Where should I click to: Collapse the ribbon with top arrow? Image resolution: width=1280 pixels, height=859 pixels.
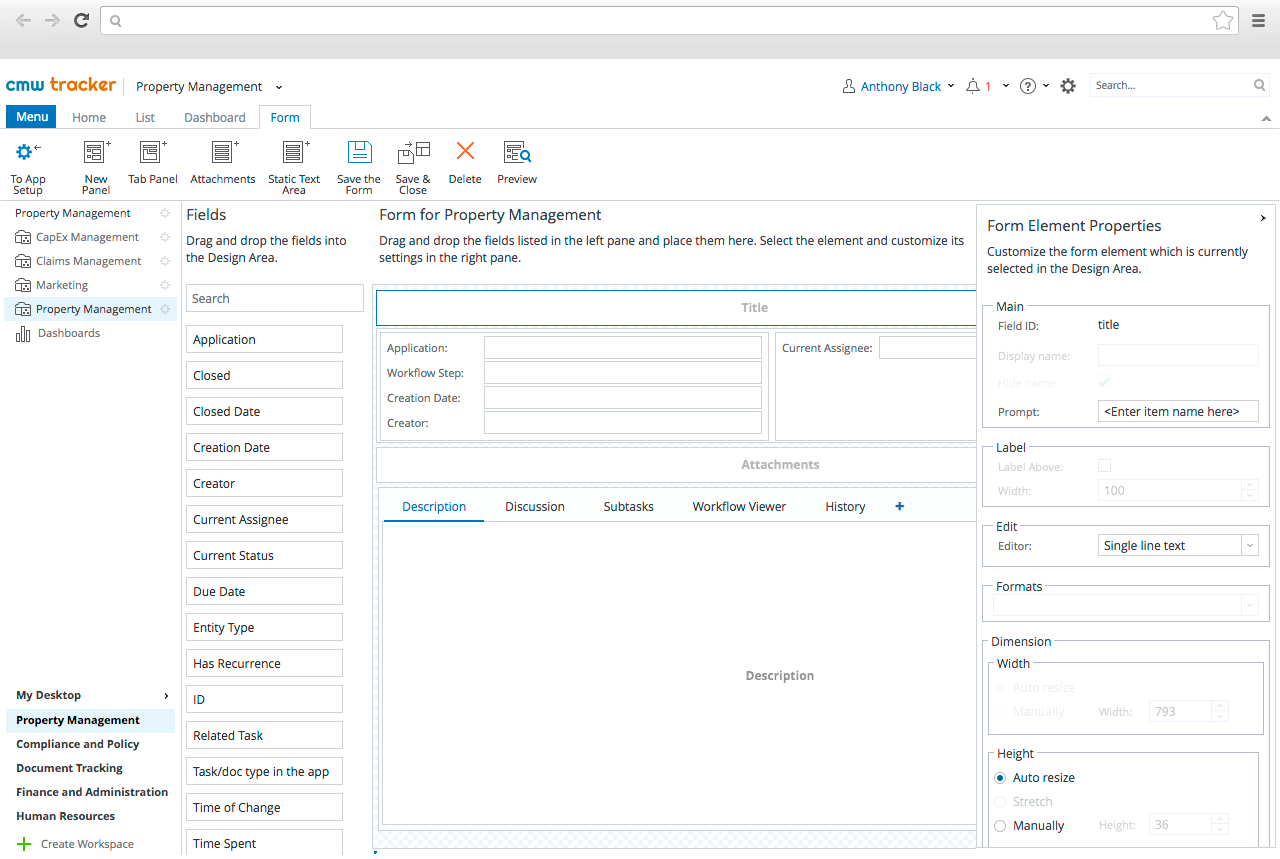pyautogui.click(x=1267, y=118)
